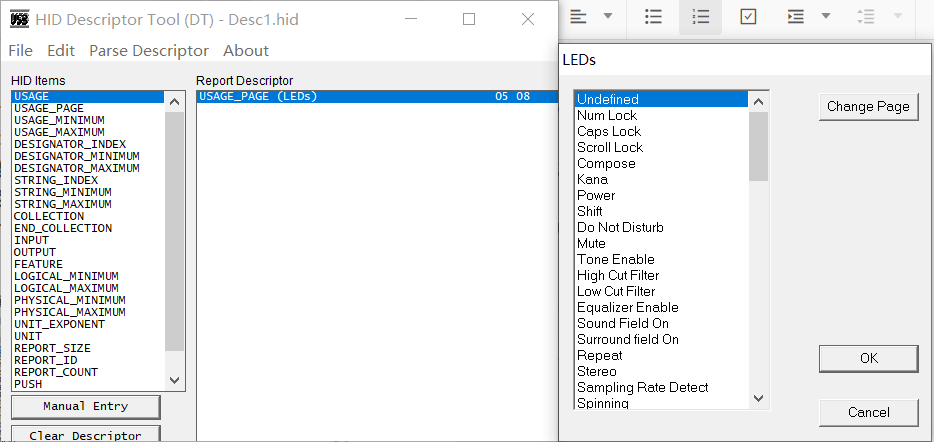Toggle the bulleted list icon

pos(654,16)
